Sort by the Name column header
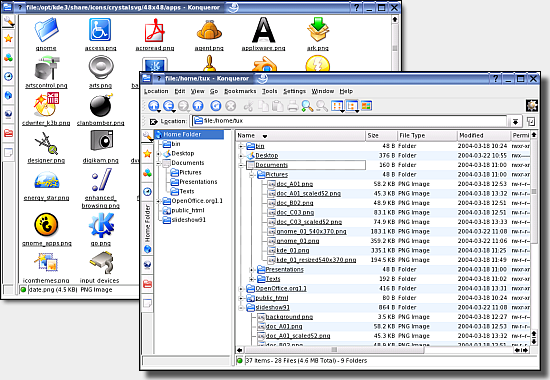Viewport: 550px width, 380px height. click(x=300, y=135)
